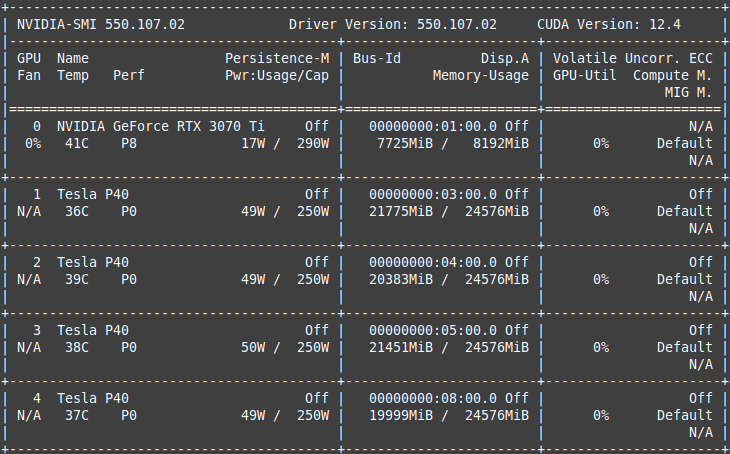Click the Disp.A column header
Screen dimensions: 730x454
(x=505, y=58)
